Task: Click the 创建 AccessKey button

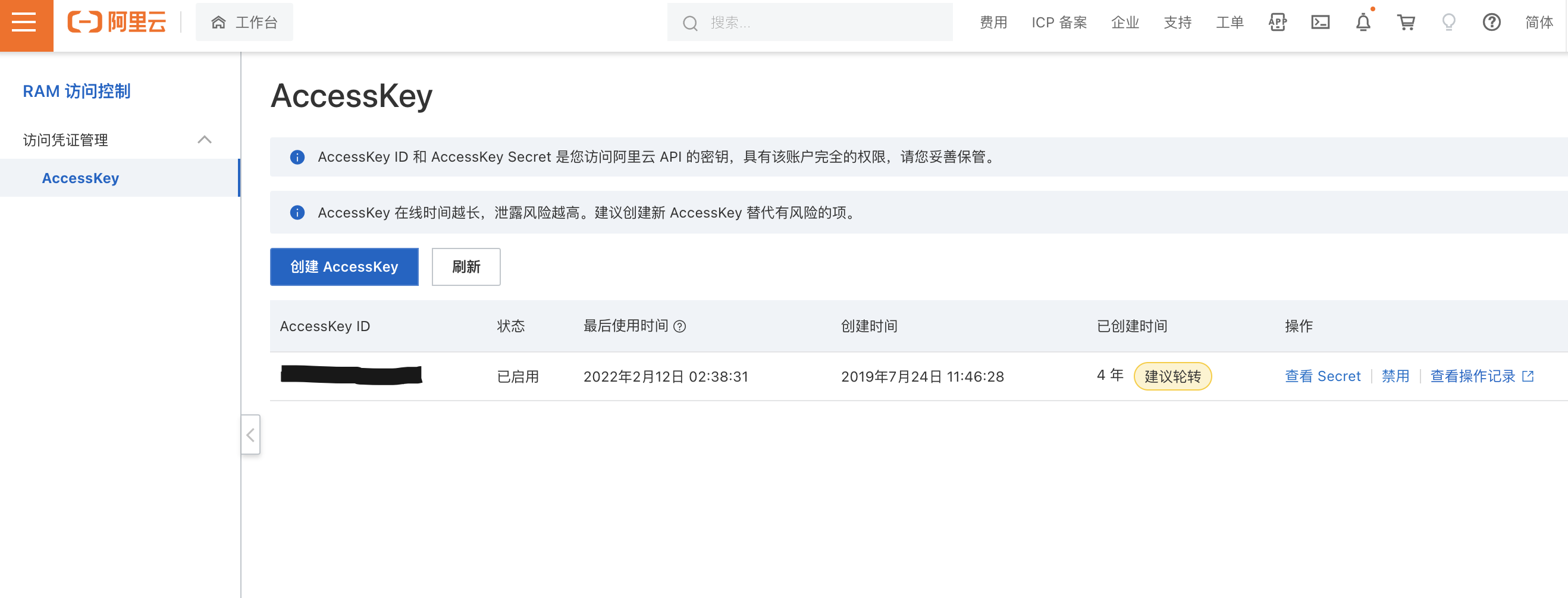Action: [344, 266]
